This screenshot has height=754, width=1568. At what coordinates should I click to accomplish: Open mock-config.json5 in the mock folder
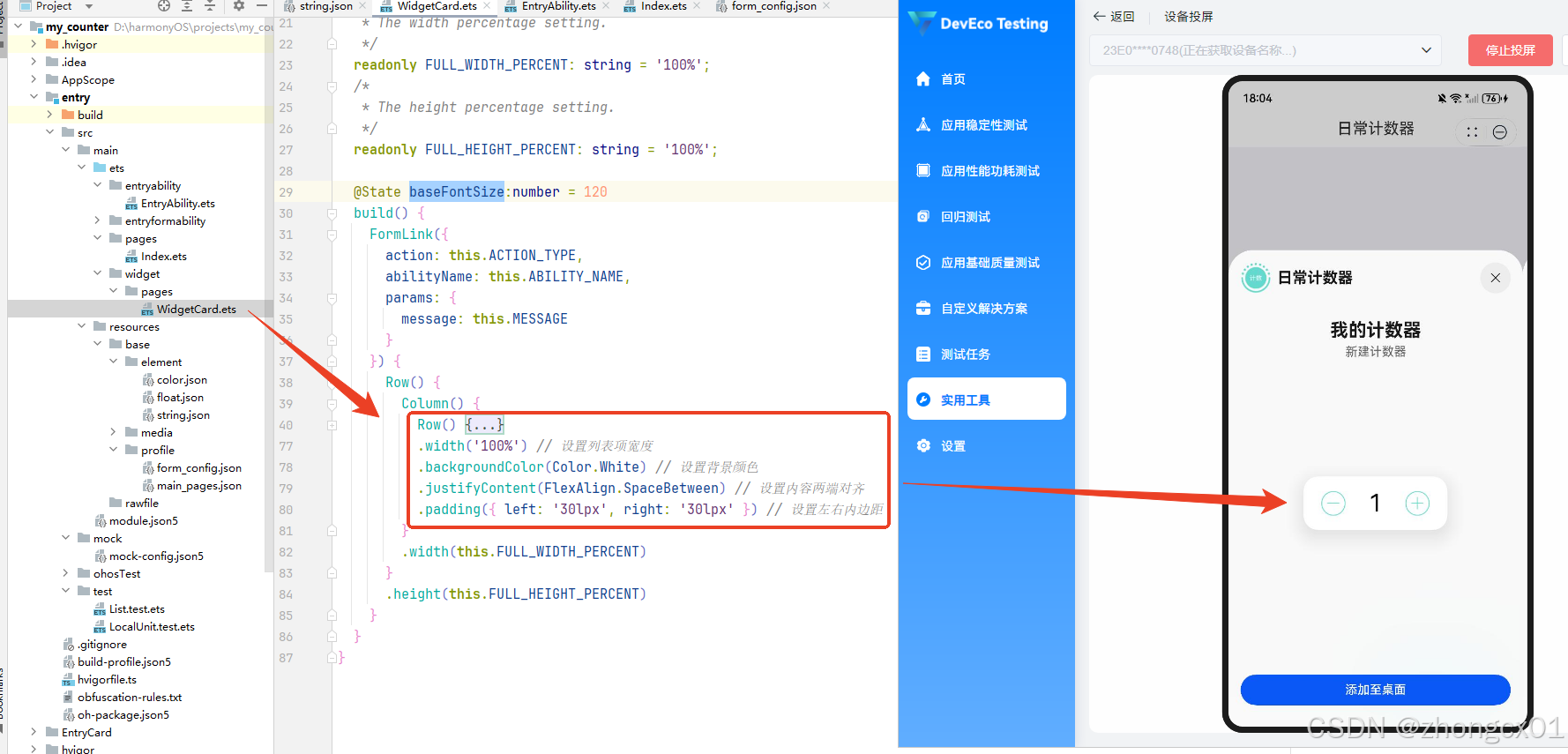coord(156,556)
